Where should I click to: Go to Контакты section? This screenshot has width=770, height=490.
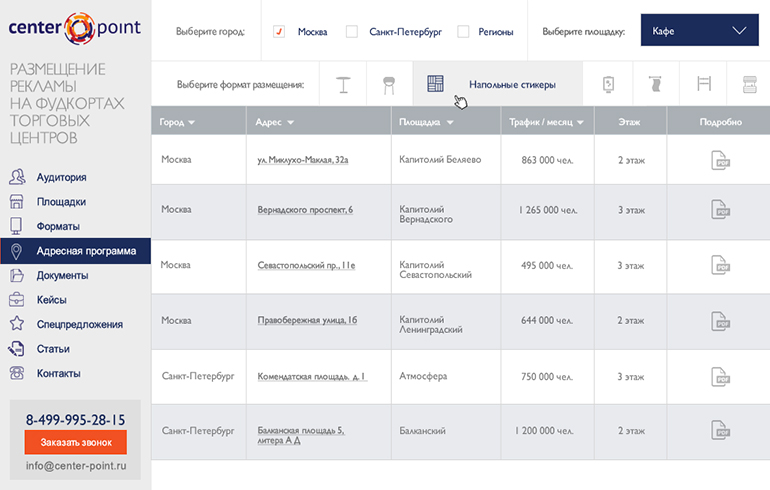pyautogui.click(x=58, y=374)
